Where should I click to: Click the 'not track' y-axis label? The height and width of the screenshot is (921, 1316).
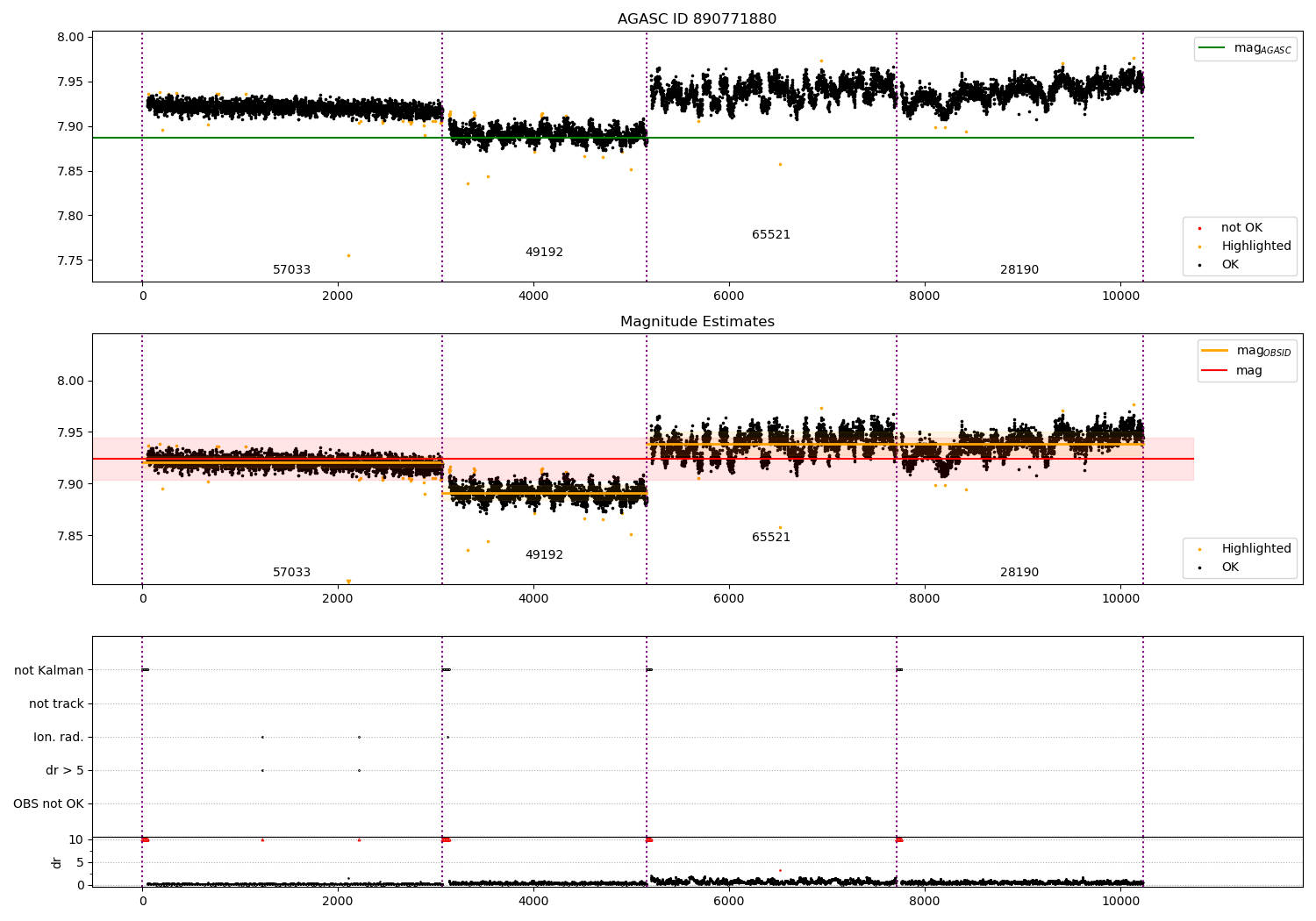tap(56, 703)
